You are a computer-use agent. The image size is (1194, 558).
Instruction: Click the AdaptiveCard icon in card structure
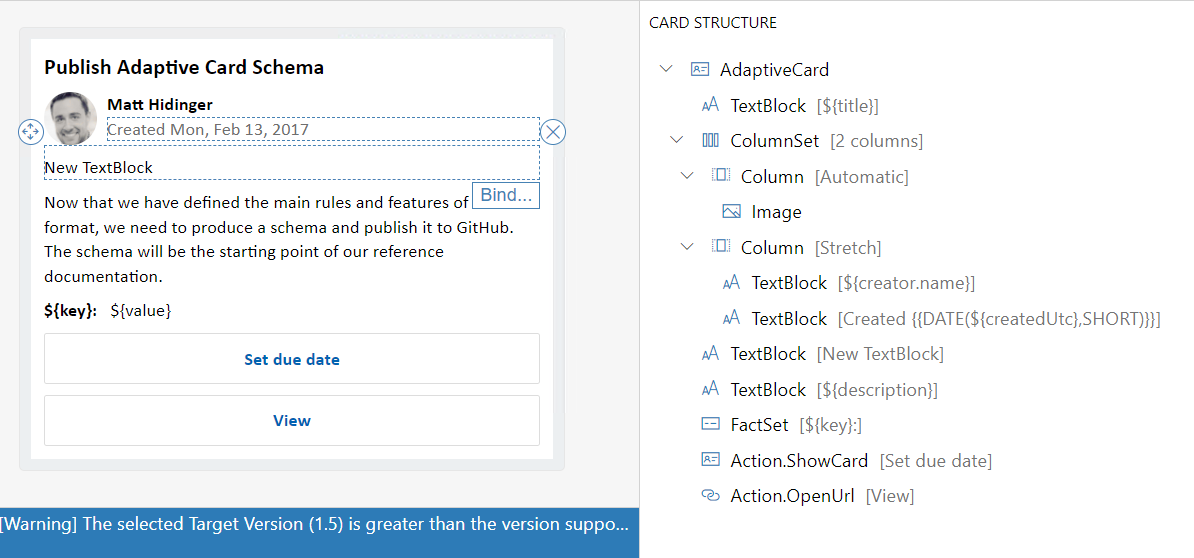click(x=700, y=70)
